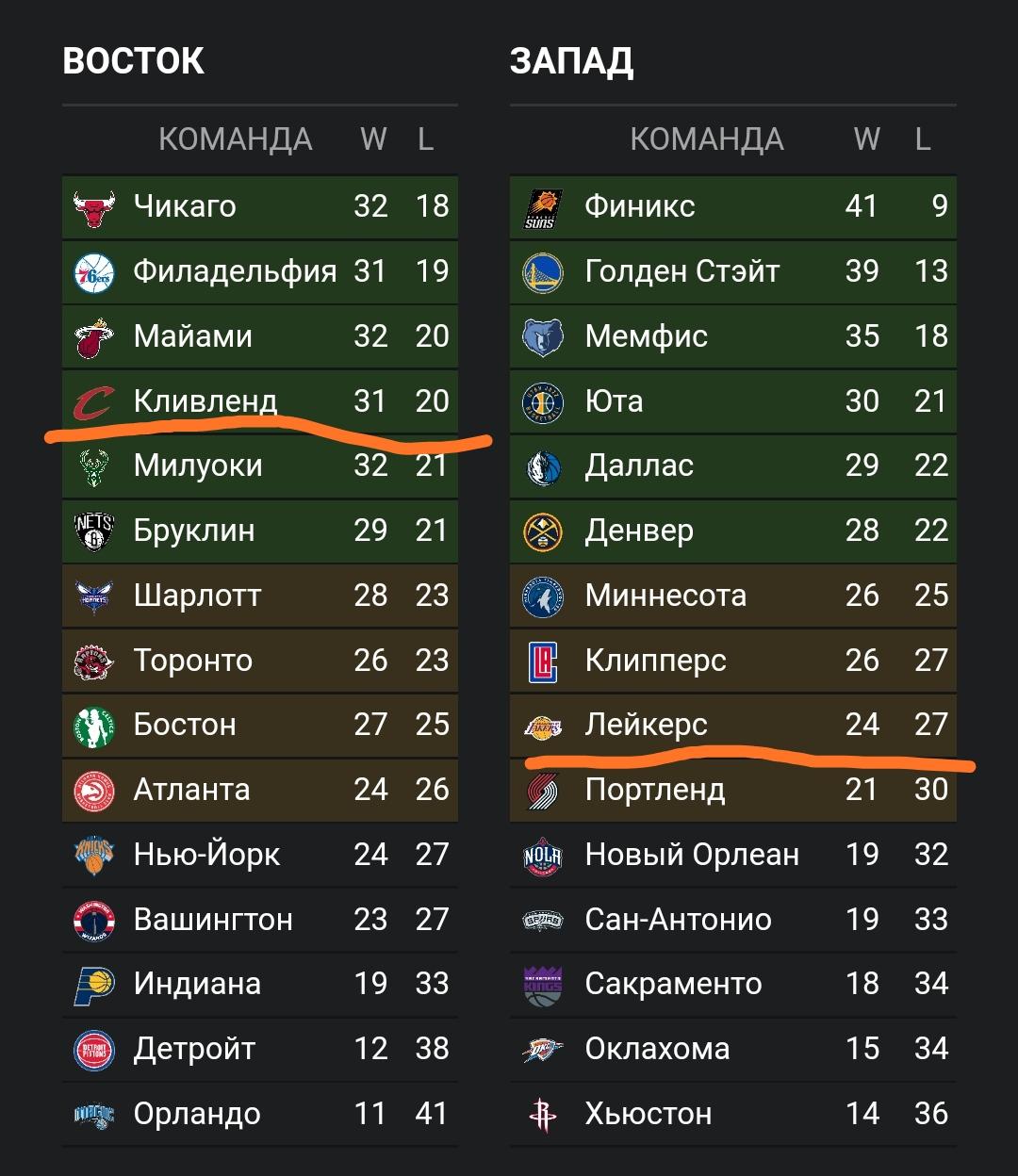Click the Phoenix Suns logo
Image resolution: width=1018 pixels, height=1176 pixels.
543,208
